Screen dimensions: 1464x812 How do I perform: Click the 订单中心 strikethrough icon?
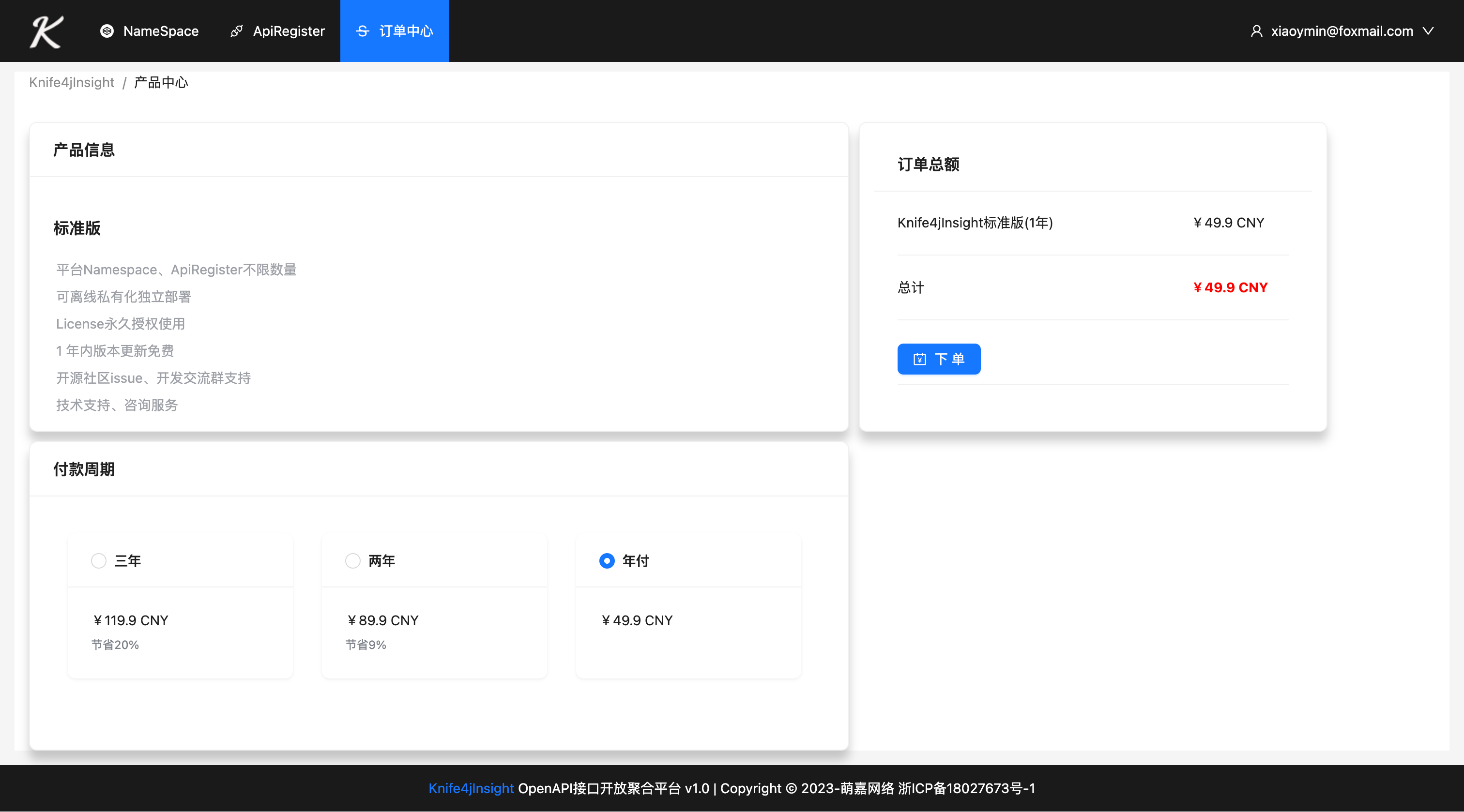pyautogui.click(x=363, y=31)
